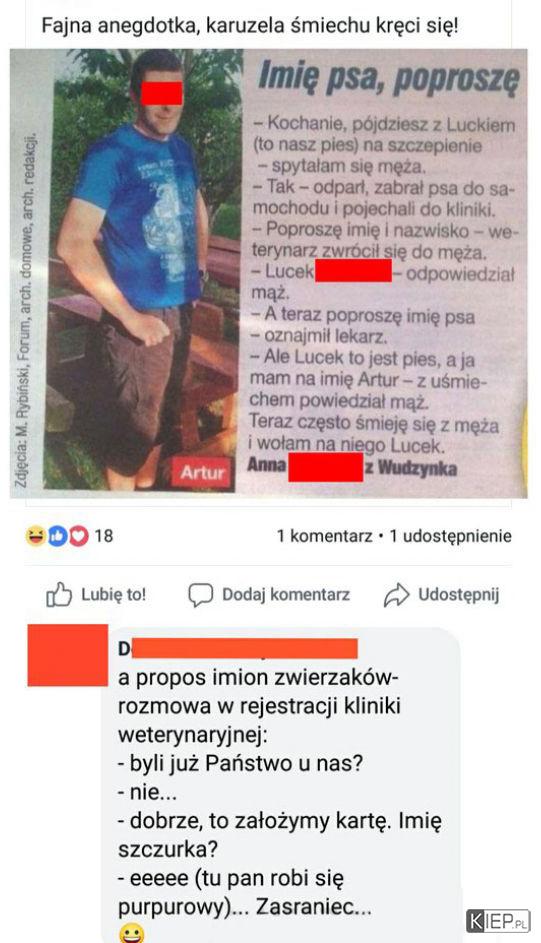Open the 1 komentarz link
This screenshot has width=541, height=943.
325,536
